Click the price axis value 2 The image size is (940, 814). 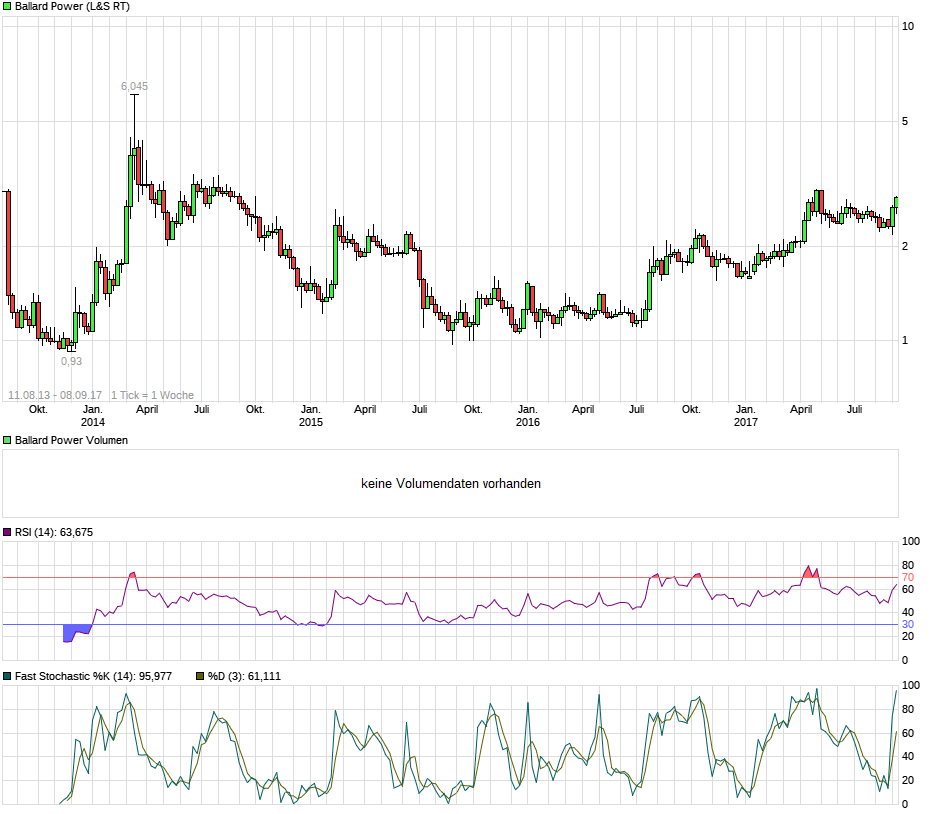[905, 246]
